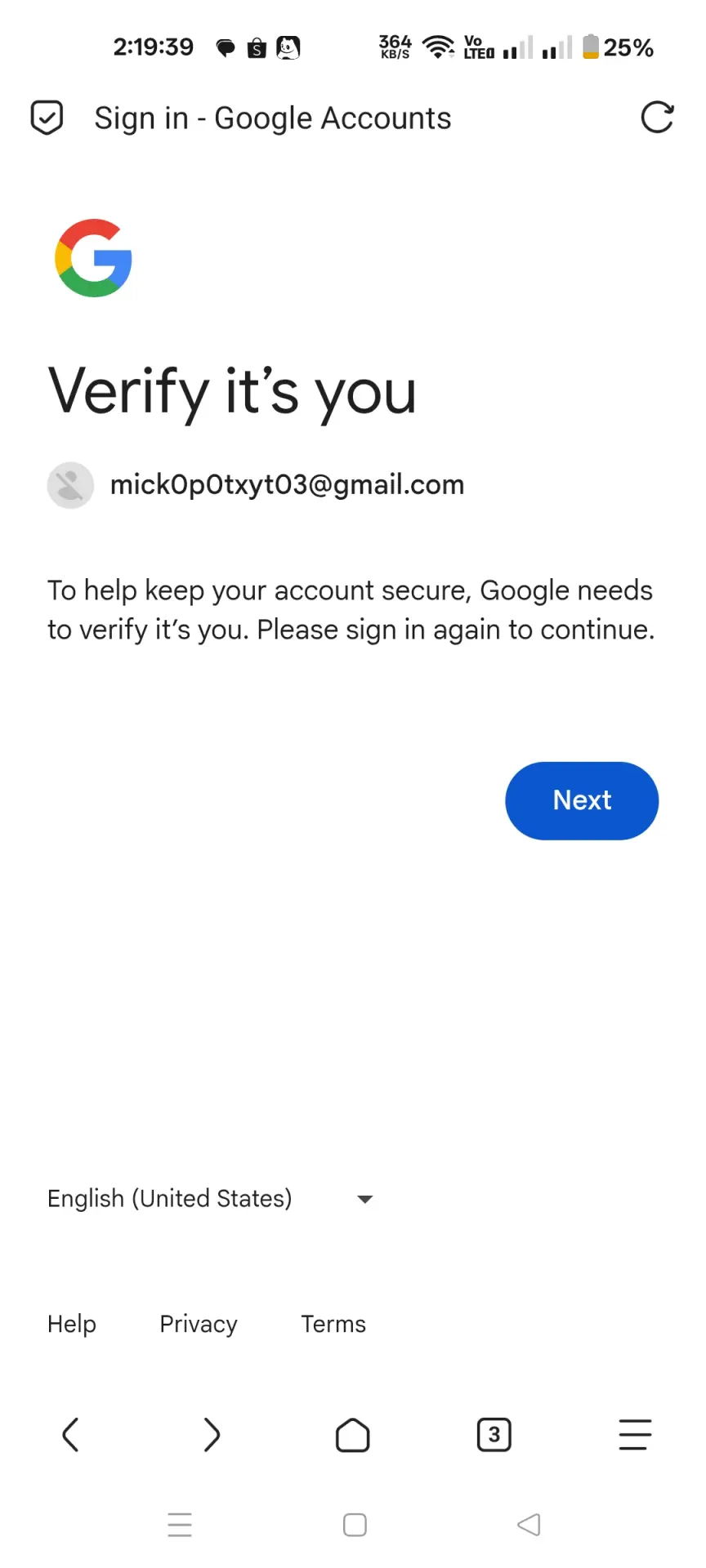Open the Terms link
Screen dimensions: 706x1568
(x=333, y=1324)
